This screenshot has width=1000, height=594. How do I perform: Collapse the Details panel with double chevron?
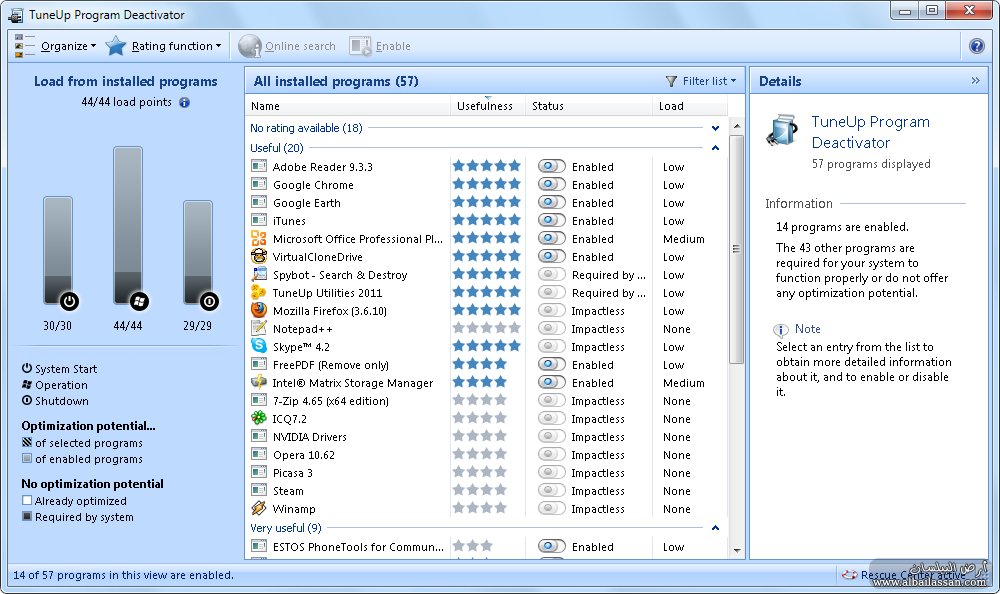975,80
